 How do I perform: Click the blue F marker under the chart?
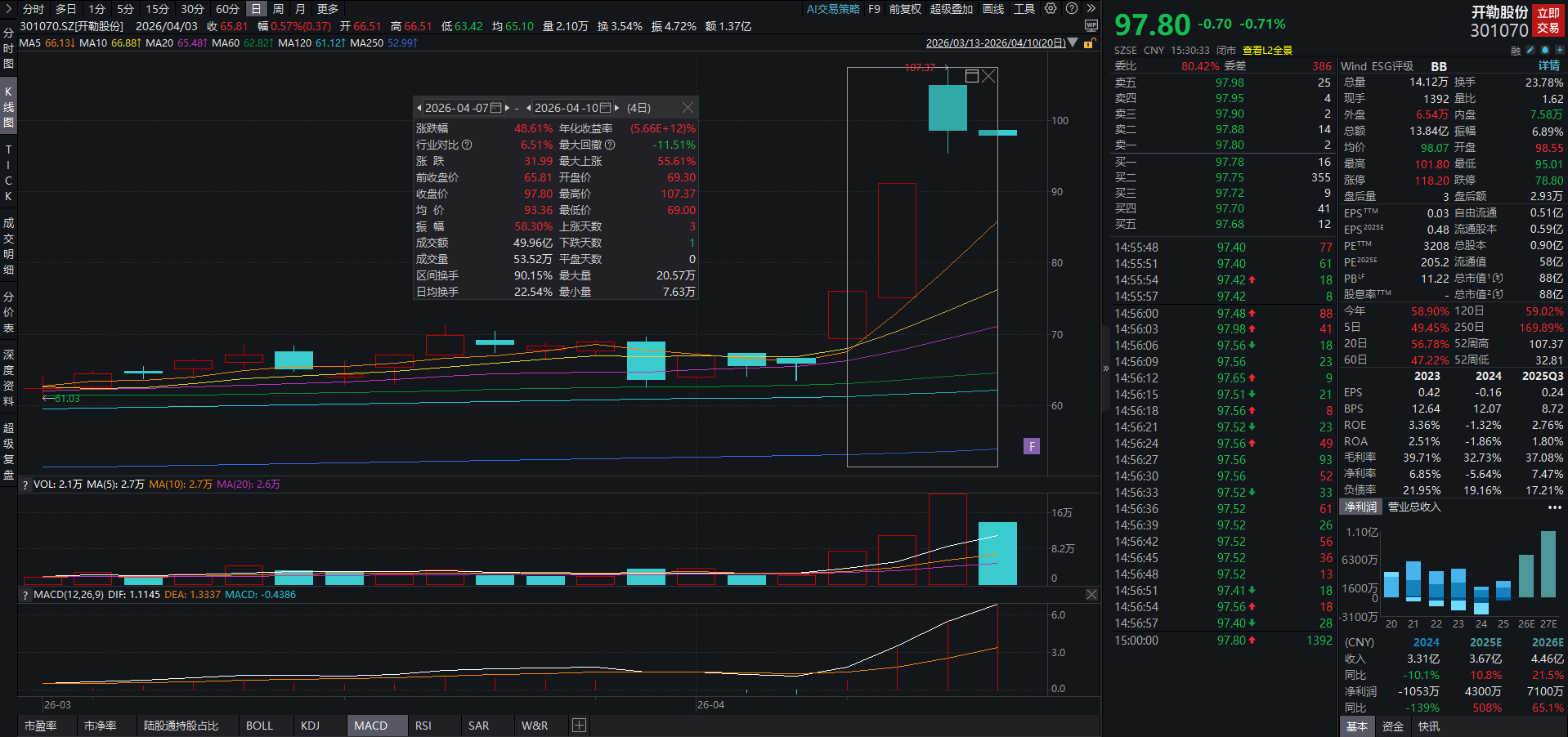1032,446
